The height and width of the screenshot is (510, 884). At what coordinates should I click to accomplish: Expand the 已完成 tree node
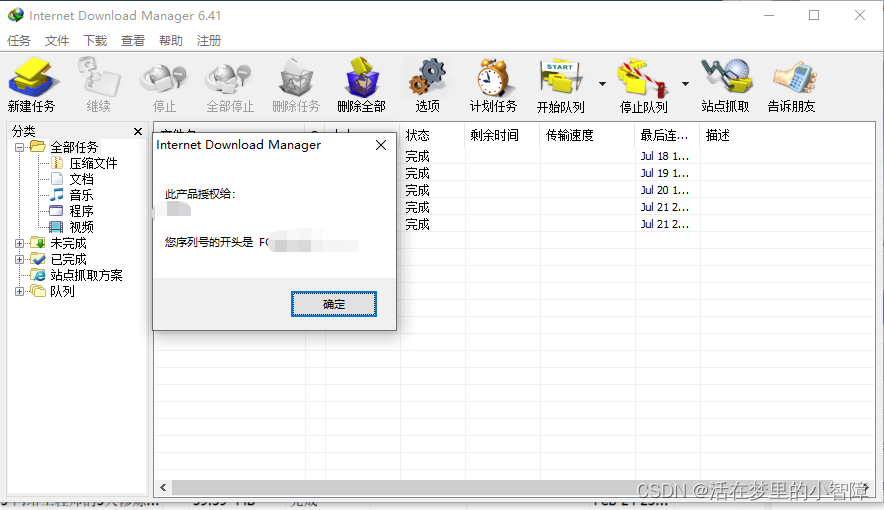19,259
